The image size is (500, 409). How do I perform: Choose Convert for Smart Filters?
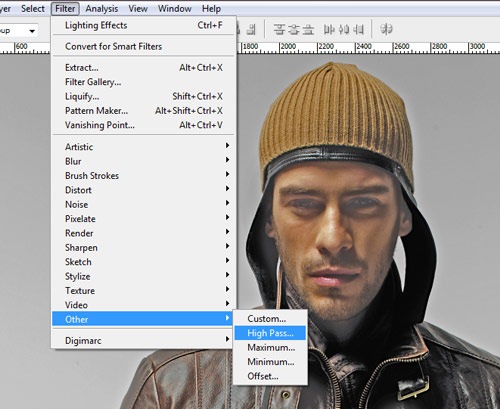[x=143, y=46]
